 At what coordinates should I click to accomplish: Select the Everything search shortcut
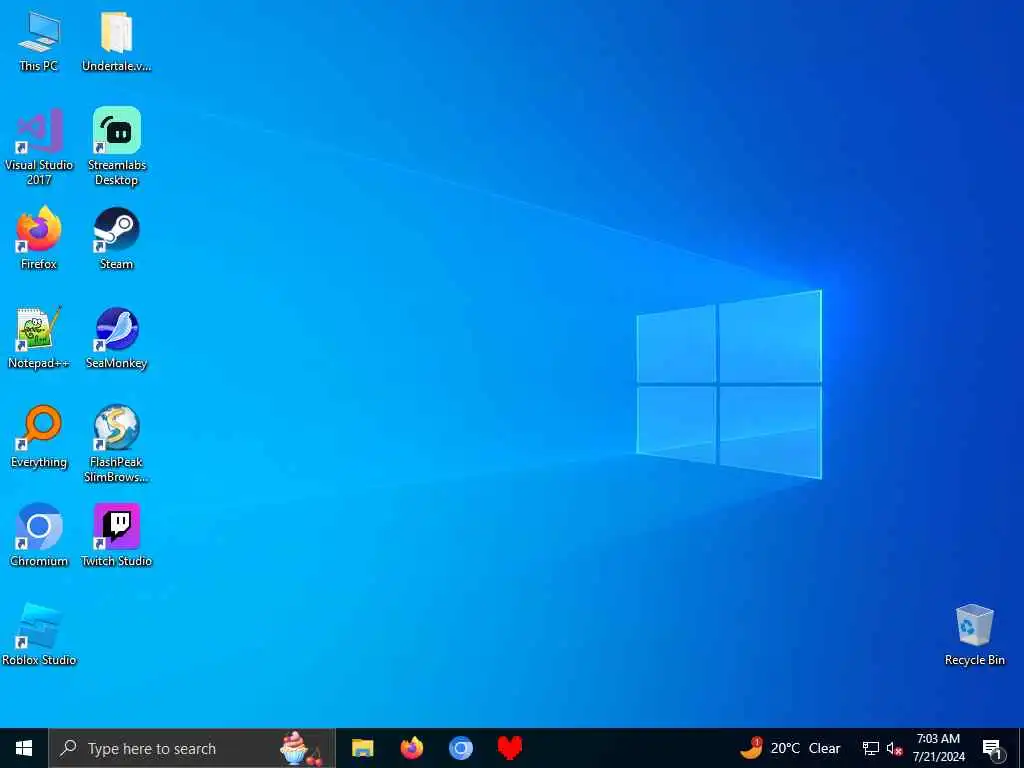[x=39, y=437]
